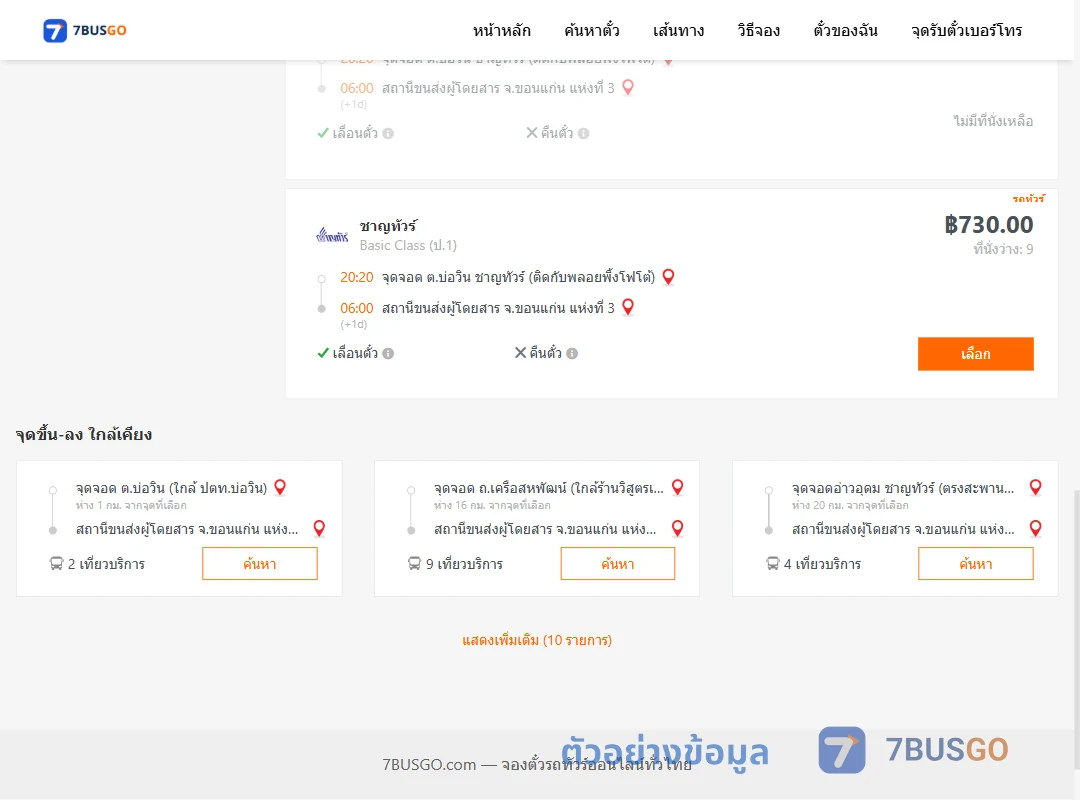Open ตั๋วของฉัน navigation item
This screenshot has width=1080, height=800.
[845, 30]
